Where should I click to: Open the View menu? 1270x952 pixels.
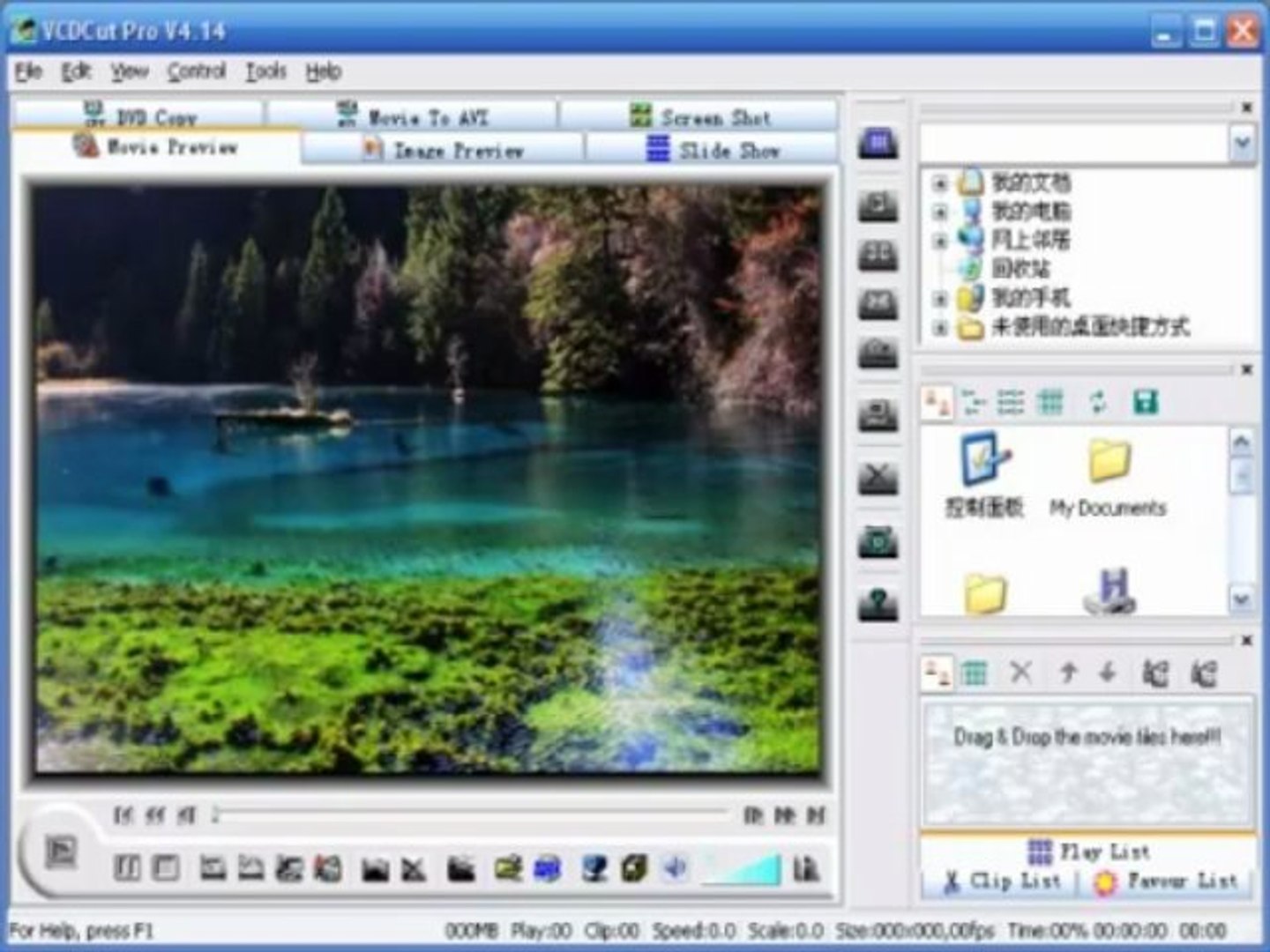click(x=130, y=71)
